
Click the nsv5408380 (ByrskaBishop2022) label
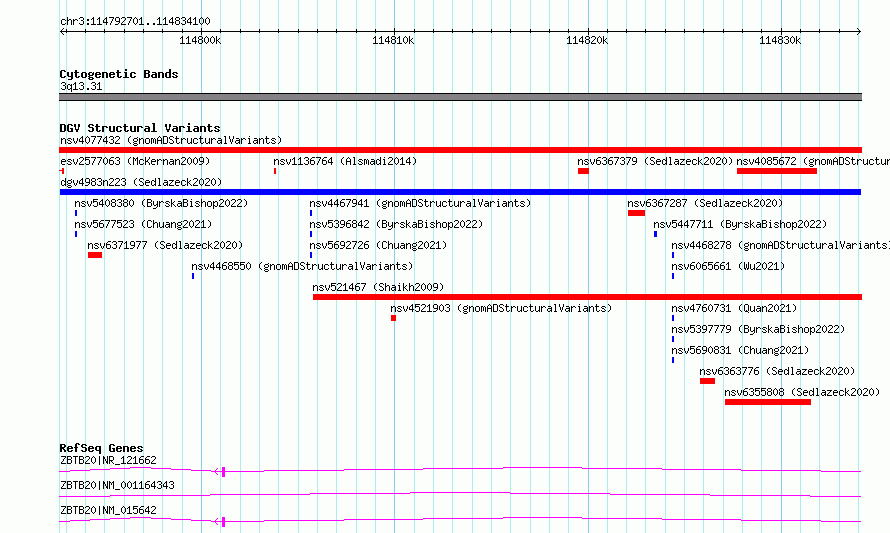click(x=161, y=203)
